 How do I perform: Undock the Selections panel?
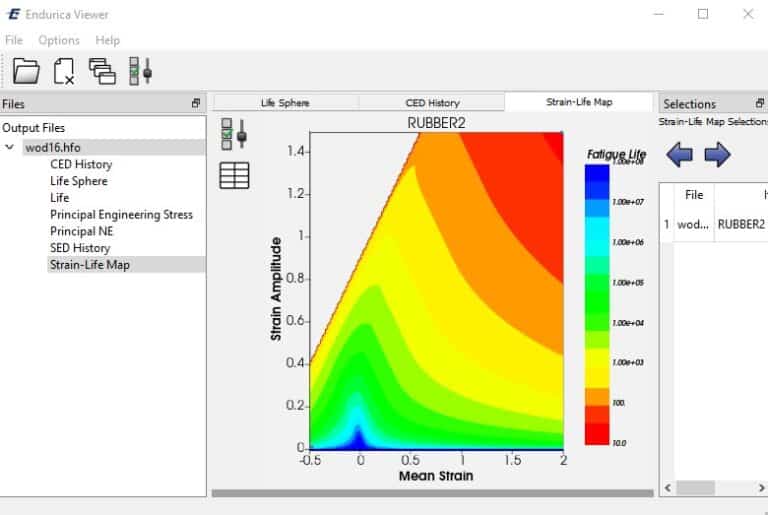(x=760, y=104)
